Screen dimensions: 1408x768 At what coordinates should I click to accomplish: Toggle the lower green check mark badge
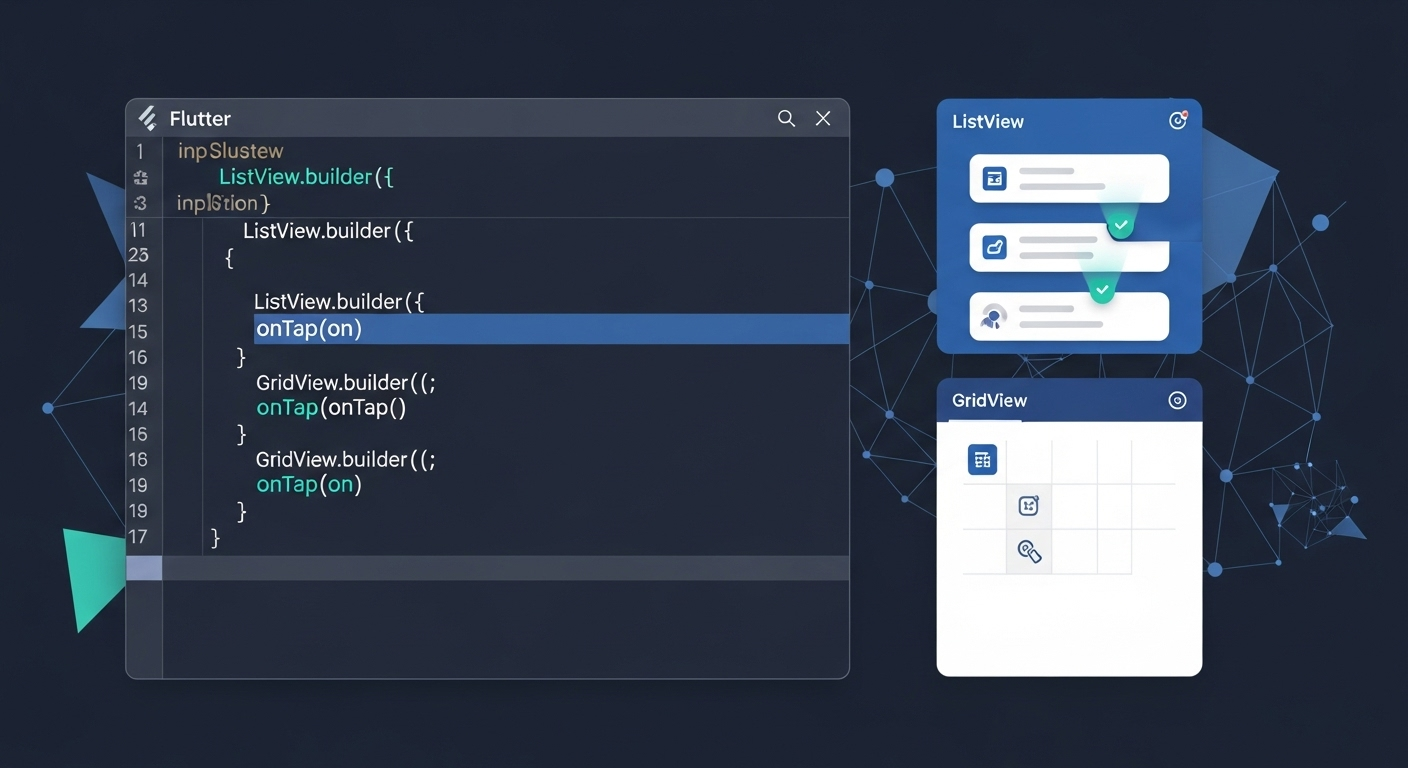tap(1102, 289)
